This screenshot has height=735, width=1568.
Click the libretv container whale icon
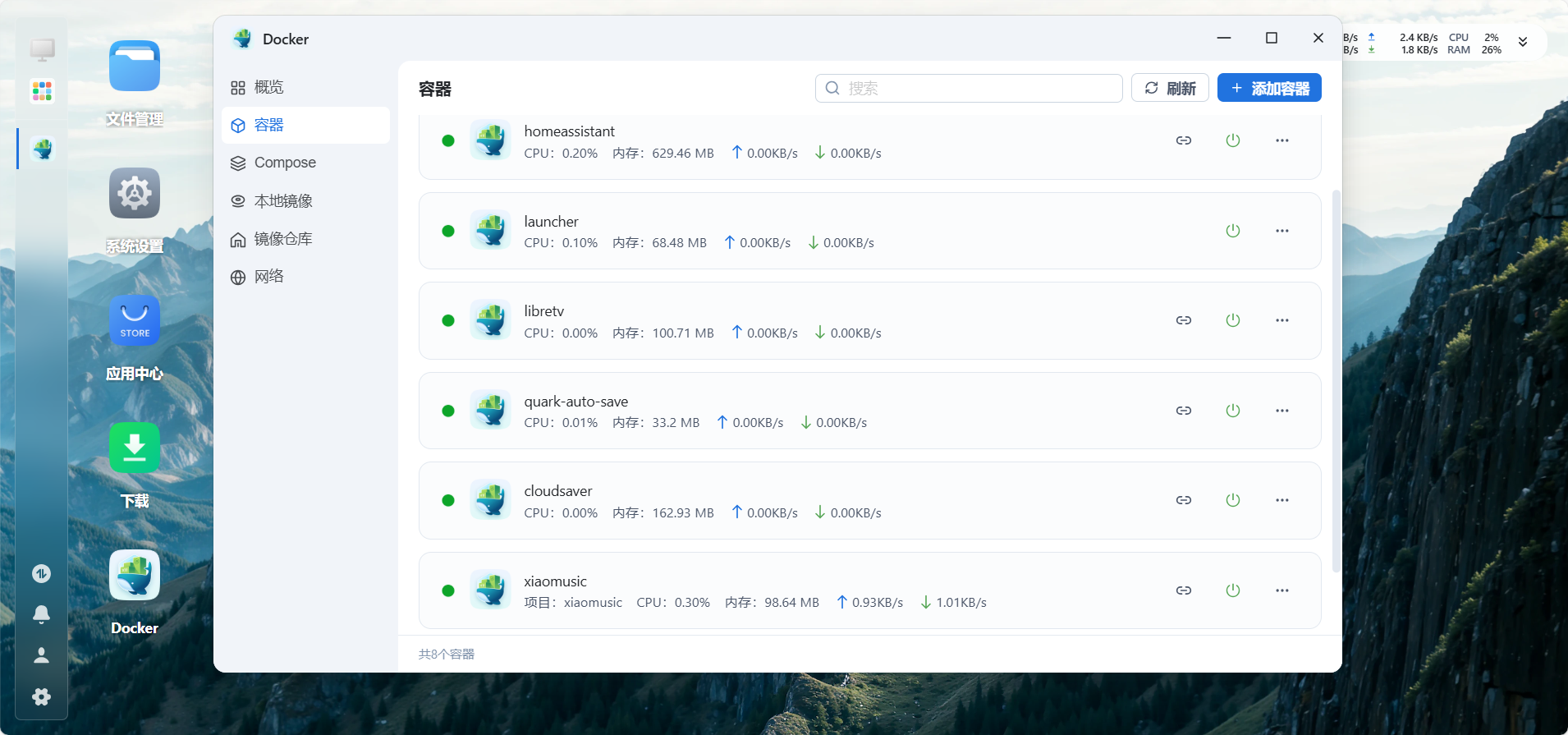point(491,320)
